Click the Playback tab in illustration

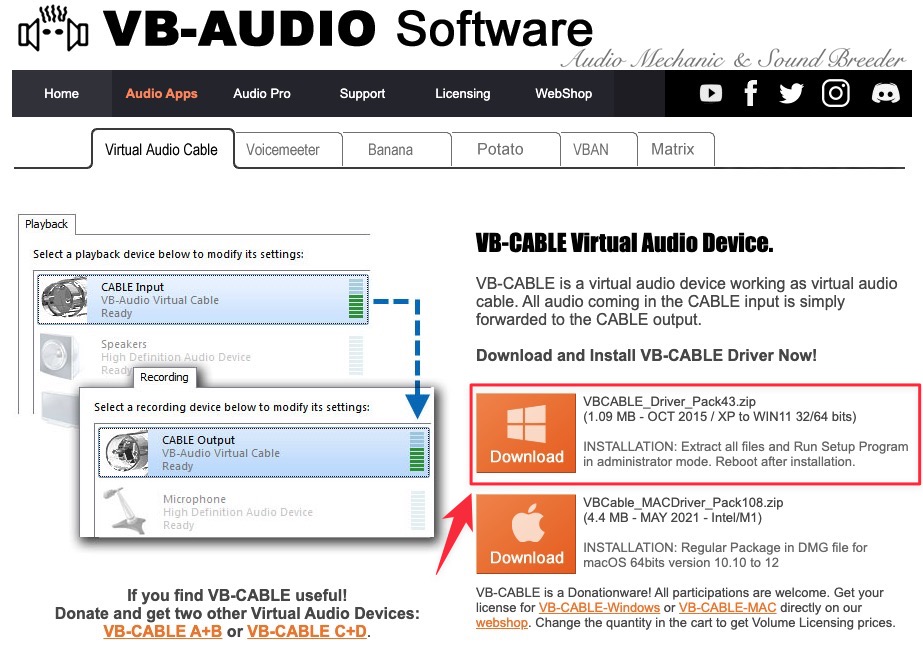tap(47, 224)
